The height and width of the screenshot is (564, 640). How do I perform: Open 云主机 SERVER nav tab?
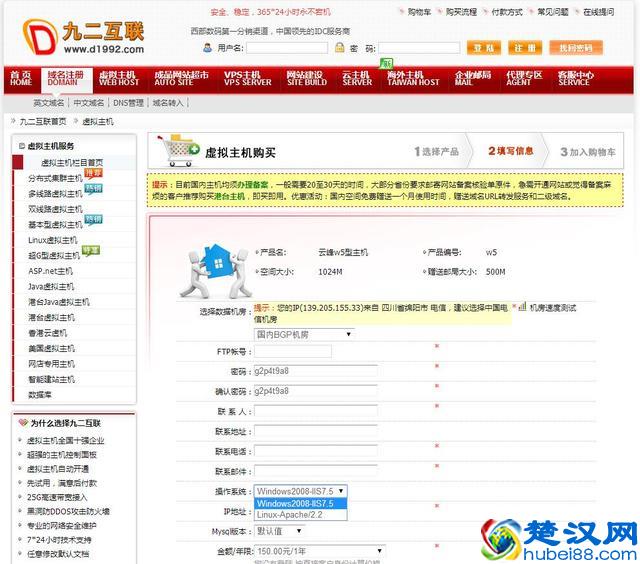[357, 78]
